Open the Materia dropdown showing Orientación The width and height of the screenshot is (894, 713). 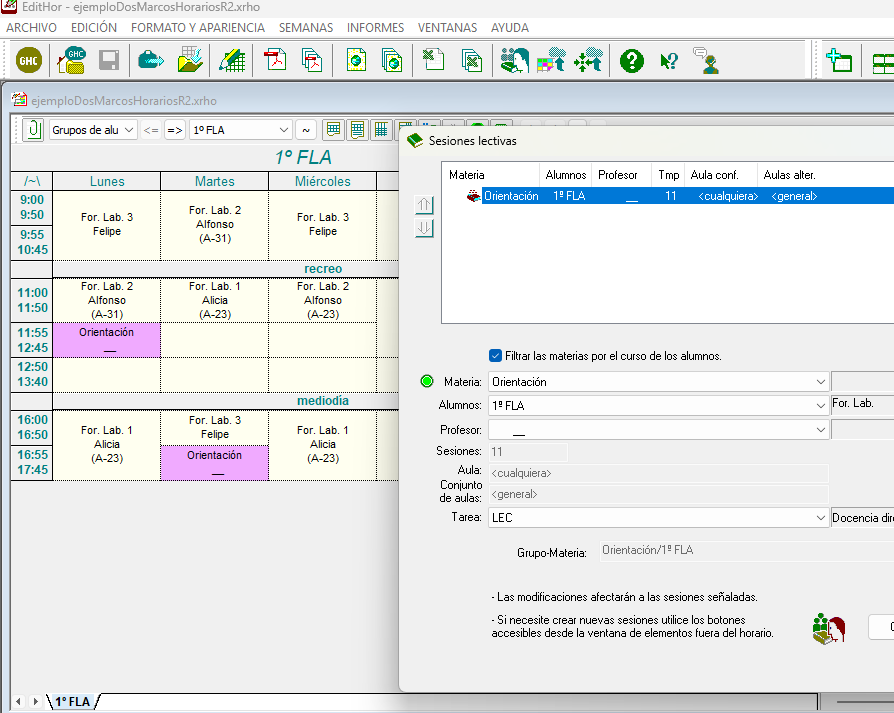coord(659,382)
